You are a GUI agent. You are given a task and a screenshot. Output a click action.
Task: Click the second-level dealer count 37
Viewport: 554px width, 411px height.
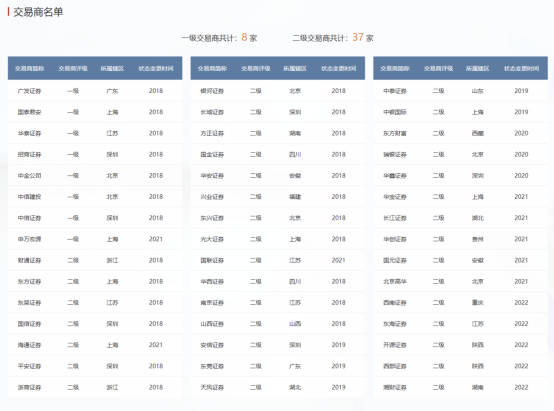(358, 37)
